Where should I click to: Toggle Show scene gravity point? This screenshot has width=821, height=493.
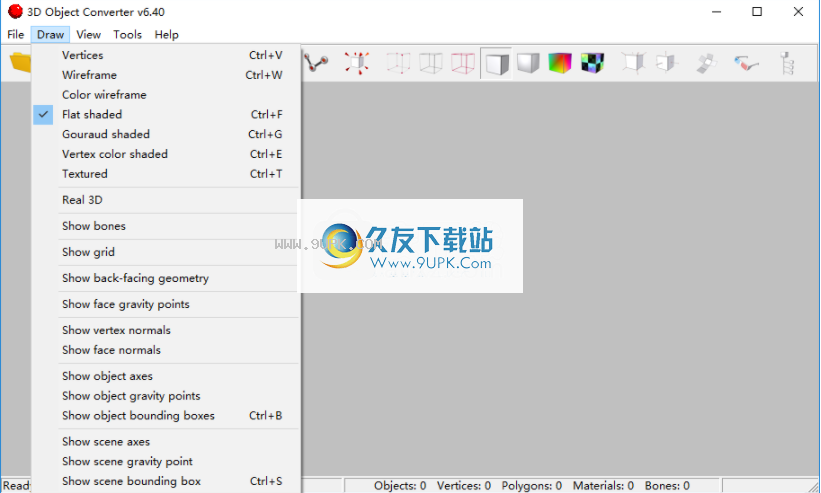166,462
